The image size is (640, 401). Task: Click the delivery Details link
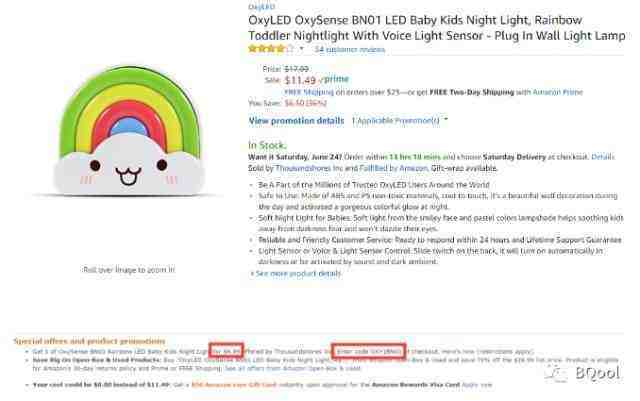tap(602, 157)
